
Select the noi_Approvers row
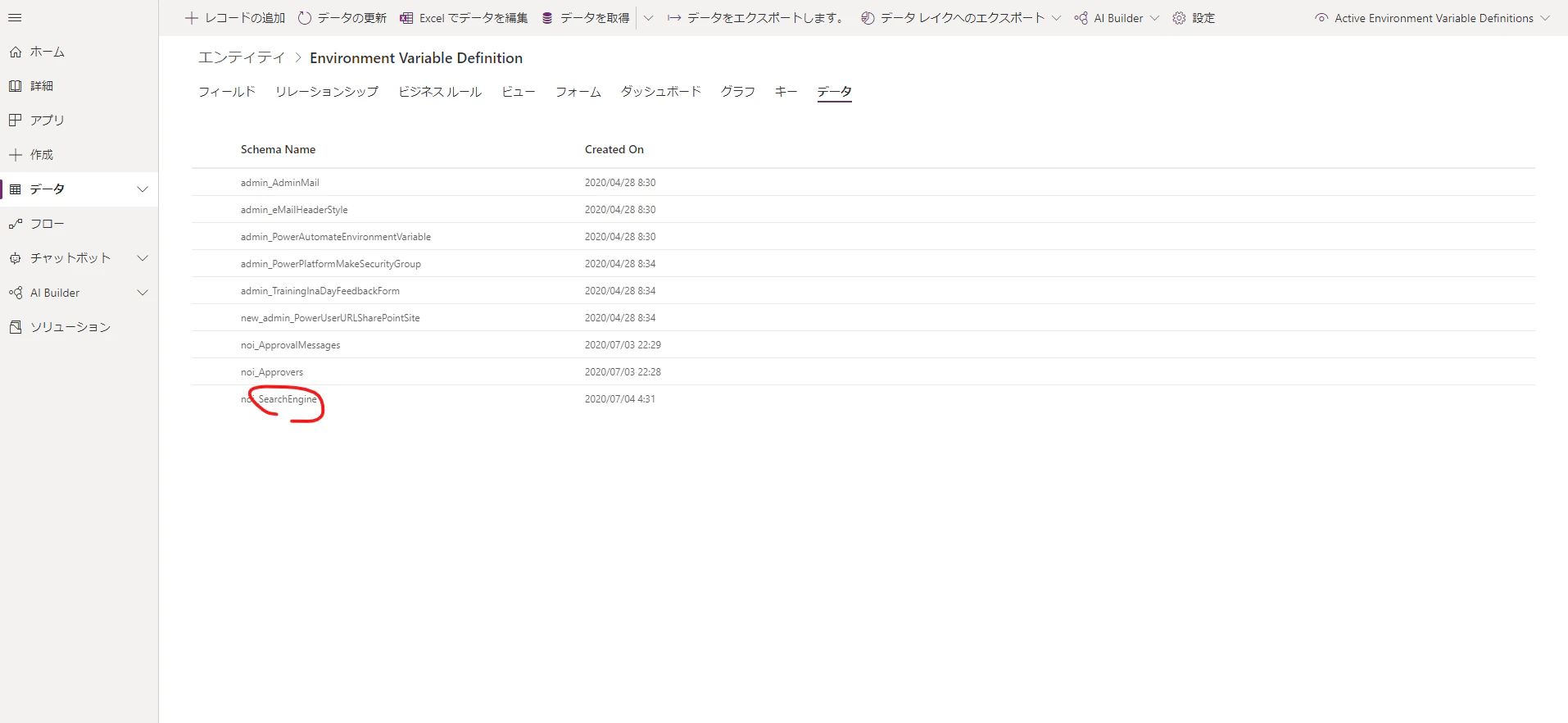pos(863,372)
